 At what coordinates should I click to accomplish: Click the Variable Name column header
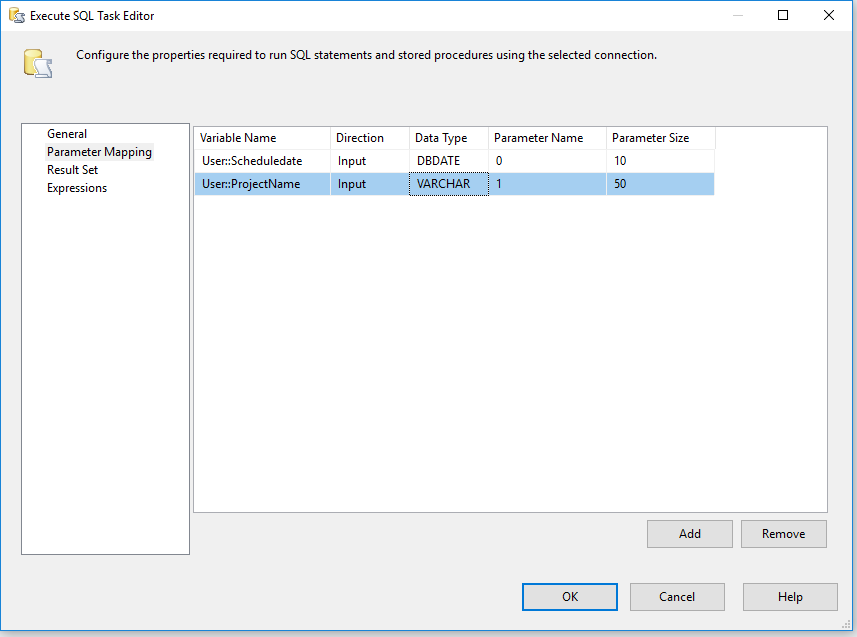(x=262, y=138)
